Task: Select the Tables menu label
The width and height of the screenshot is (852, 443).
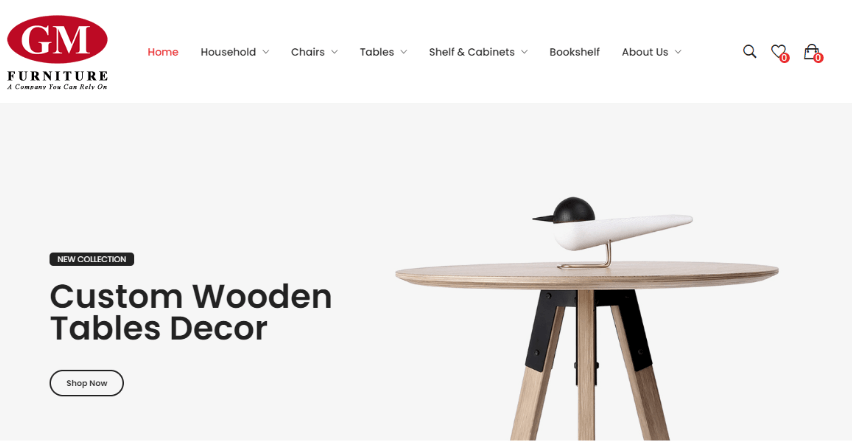Action: coord(377,52)
